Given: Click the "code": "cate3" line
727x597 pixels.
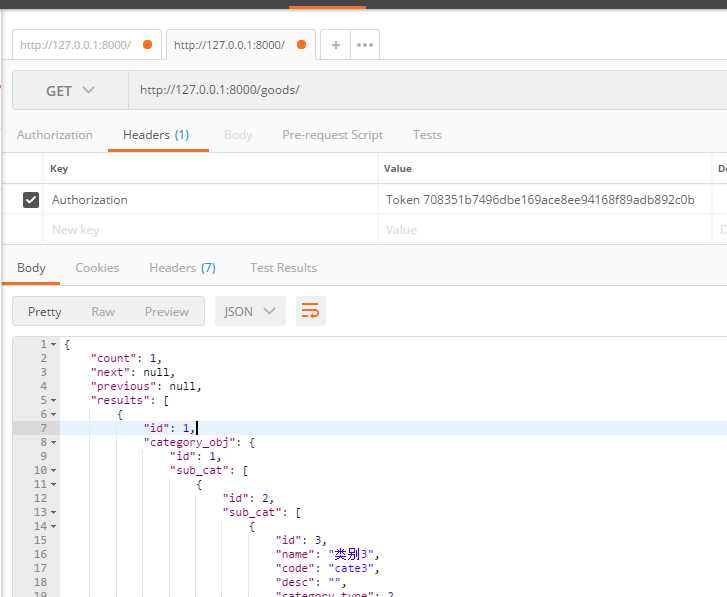Looking at the screenshot, I should [327, 568].
